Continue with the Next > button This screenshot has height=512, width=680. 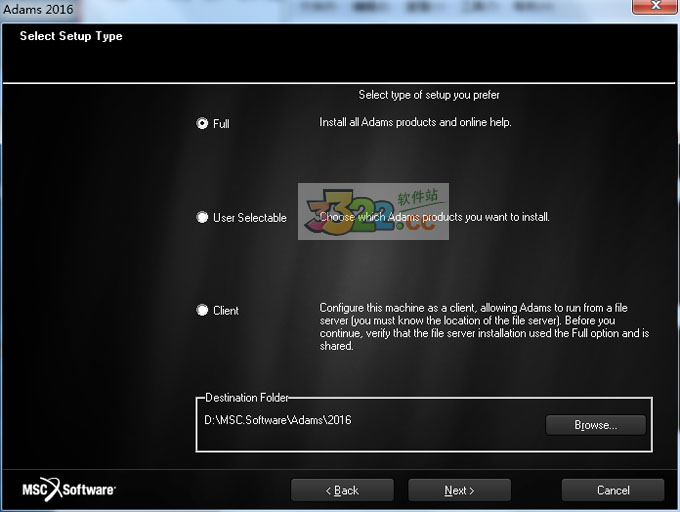[x=459, y=490]
